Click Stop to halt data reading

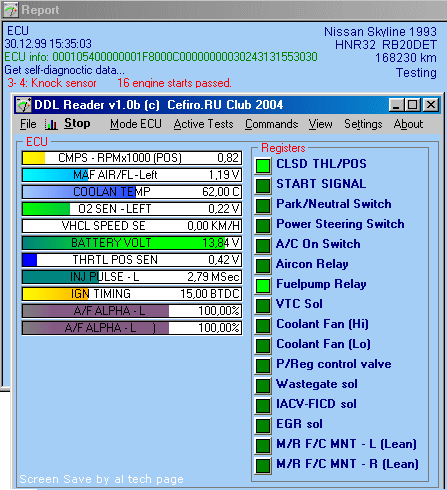point(77,123)
